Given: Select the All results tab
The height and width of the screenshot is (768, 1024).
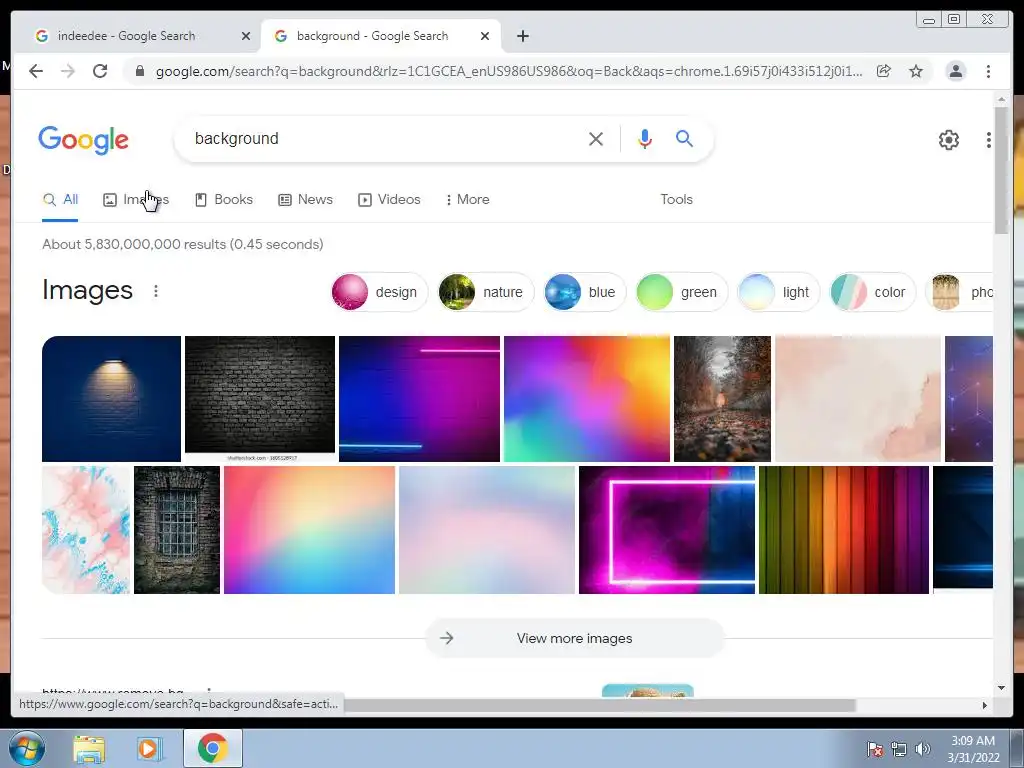Looking at the screenshot, I should 60,200.
